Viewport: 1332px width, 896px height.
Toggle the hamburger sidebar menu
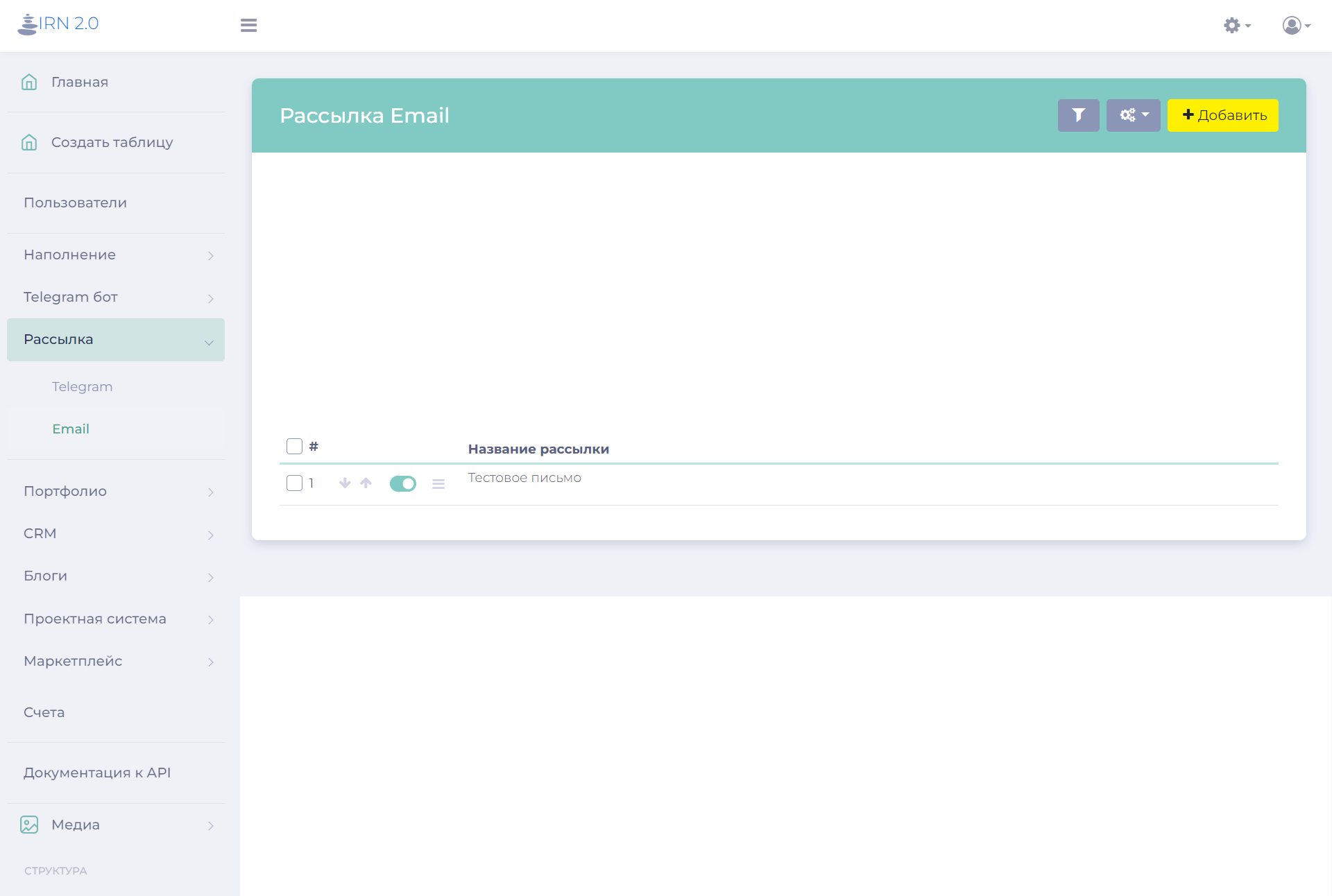click(248, 26)
